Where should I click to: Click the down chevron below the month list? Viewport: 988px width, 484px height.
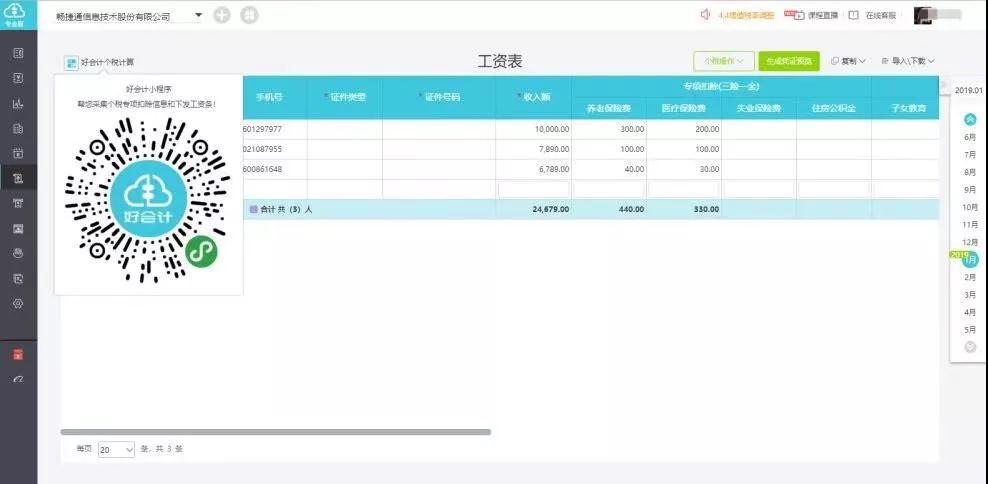point(970,347)
